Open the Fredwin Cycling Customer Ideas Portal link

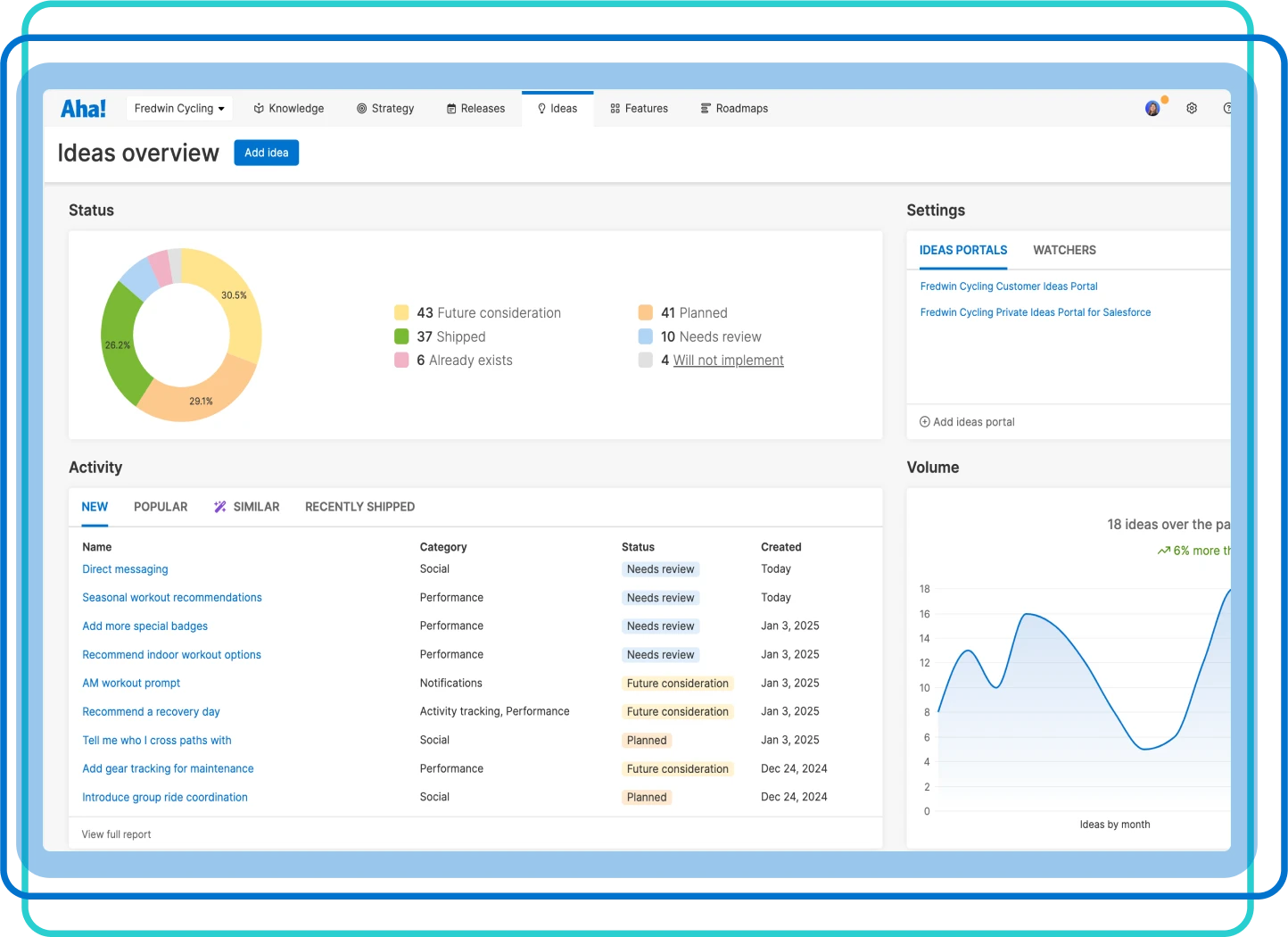[1008, 286]
